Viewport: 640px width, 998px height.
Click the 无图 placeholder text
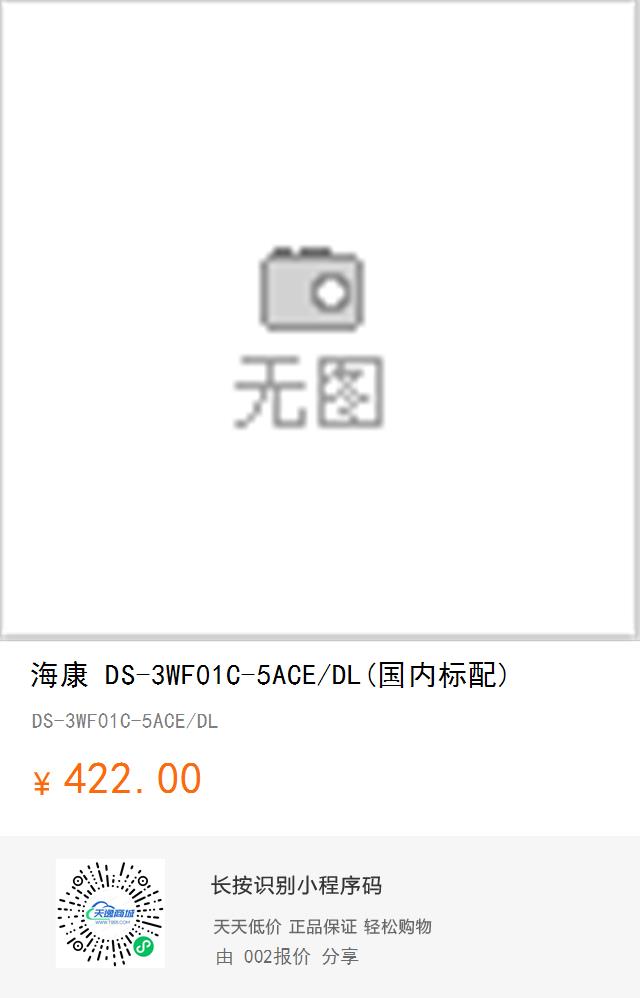pos(309,391)
